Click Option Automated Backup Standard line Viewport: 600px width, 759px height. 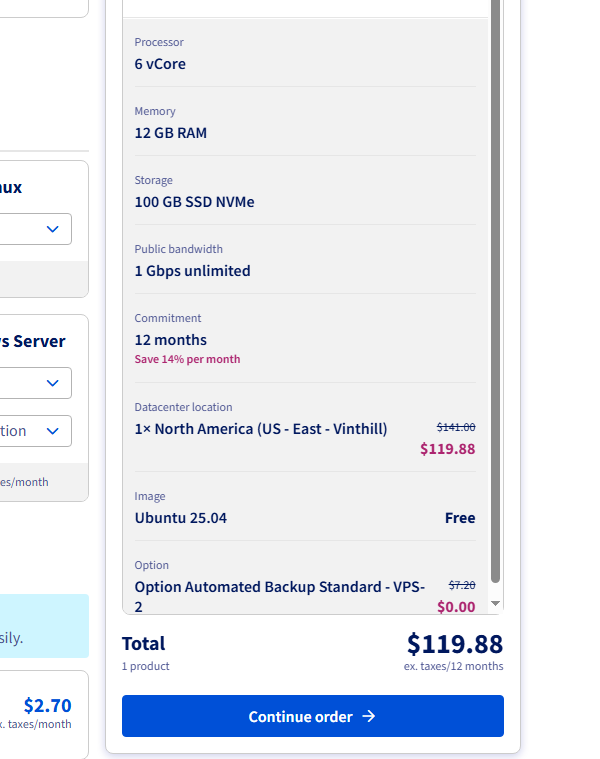tap(280, 596)
